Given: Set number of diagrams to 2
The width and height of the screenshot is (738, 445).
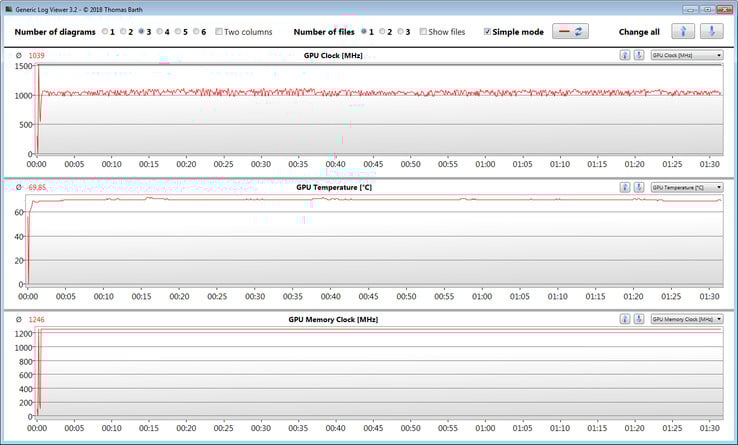Looking at the screenshot, I should click(123, 32).
